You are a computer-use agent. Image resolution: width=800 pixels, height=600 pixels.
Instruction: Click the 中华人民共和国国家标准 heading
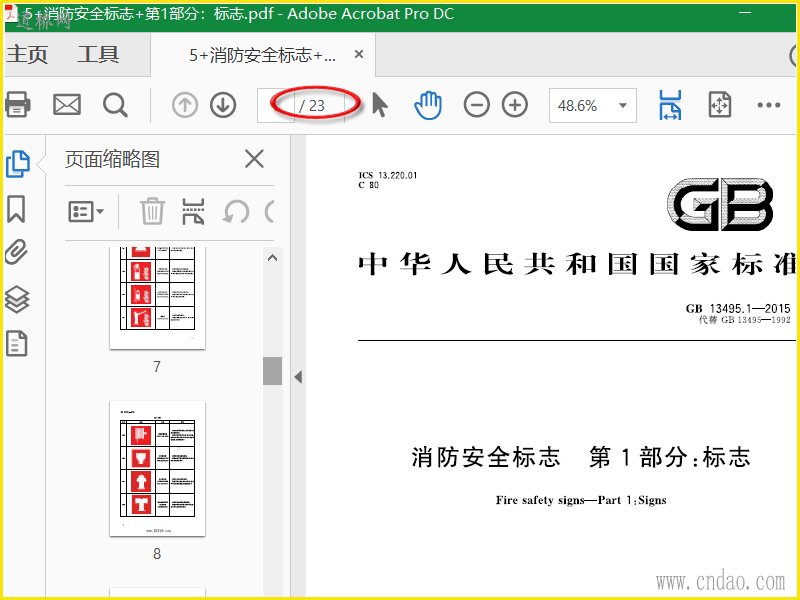pyautogui.click(x=578, y=264)
